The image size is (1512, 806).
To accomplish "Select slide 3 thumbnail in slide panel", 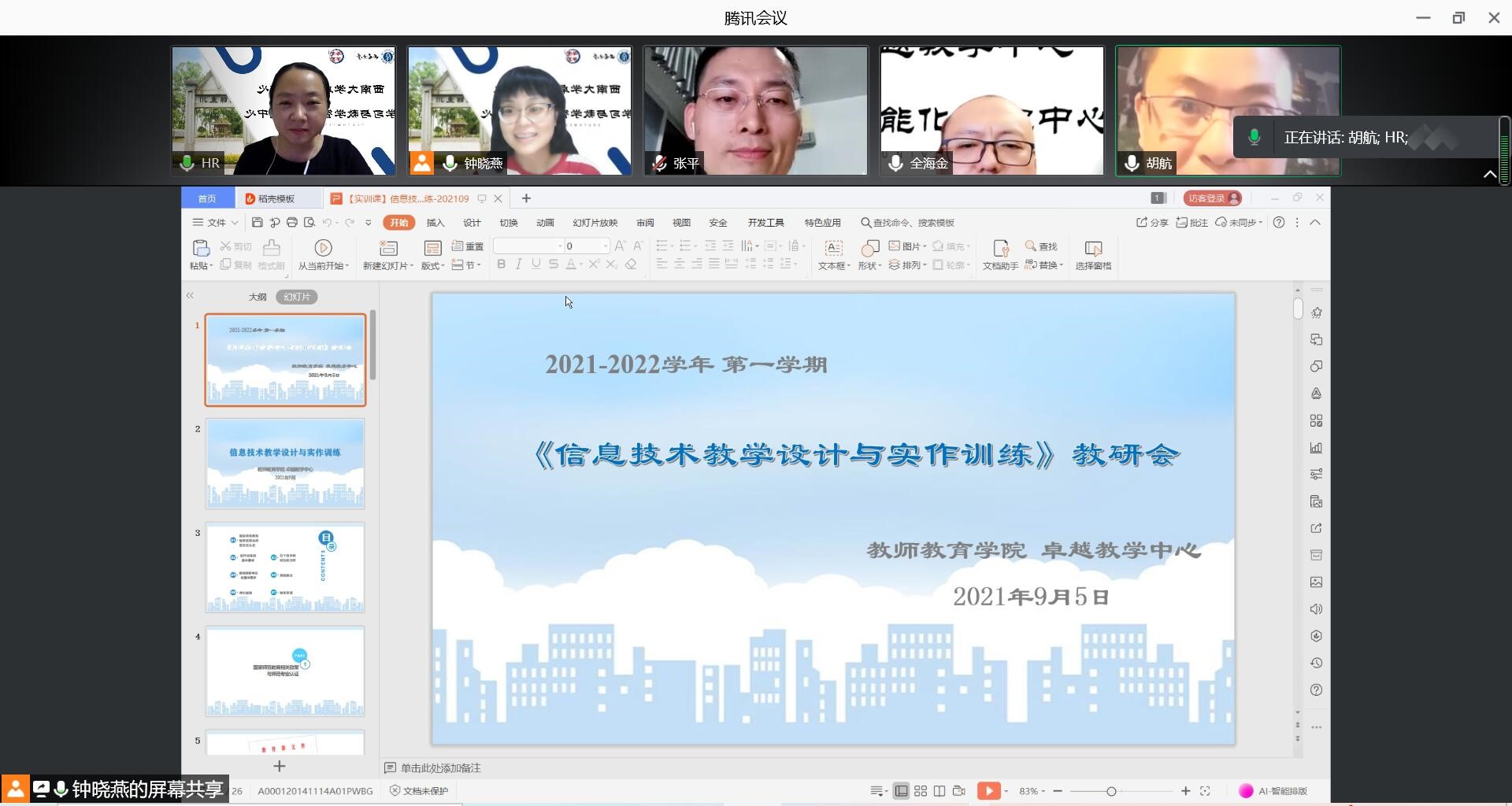I will click(x=285, y=567).
